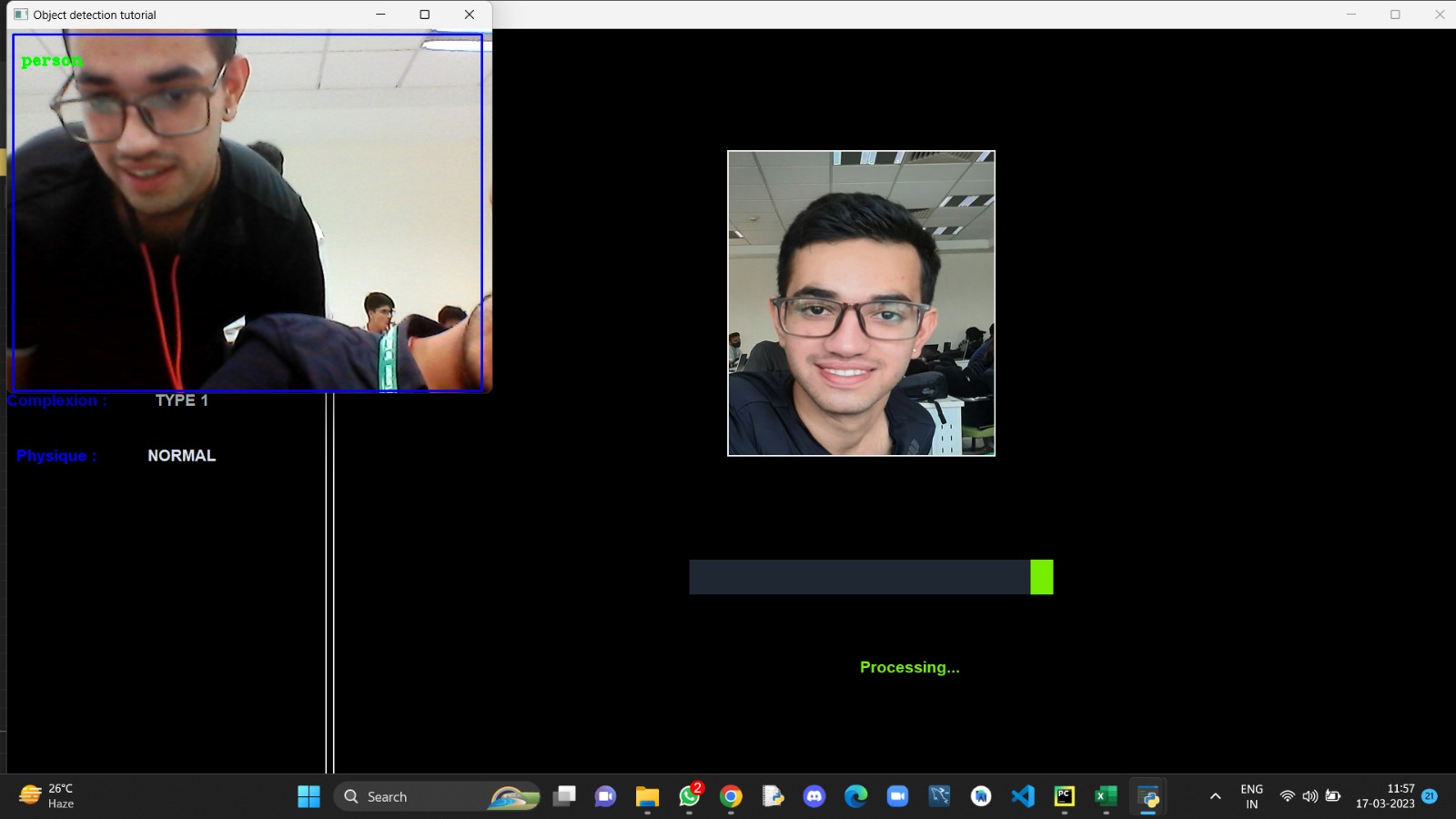Expand the hidden system tray icons

pyautogui.click(x=1215, y=796)
